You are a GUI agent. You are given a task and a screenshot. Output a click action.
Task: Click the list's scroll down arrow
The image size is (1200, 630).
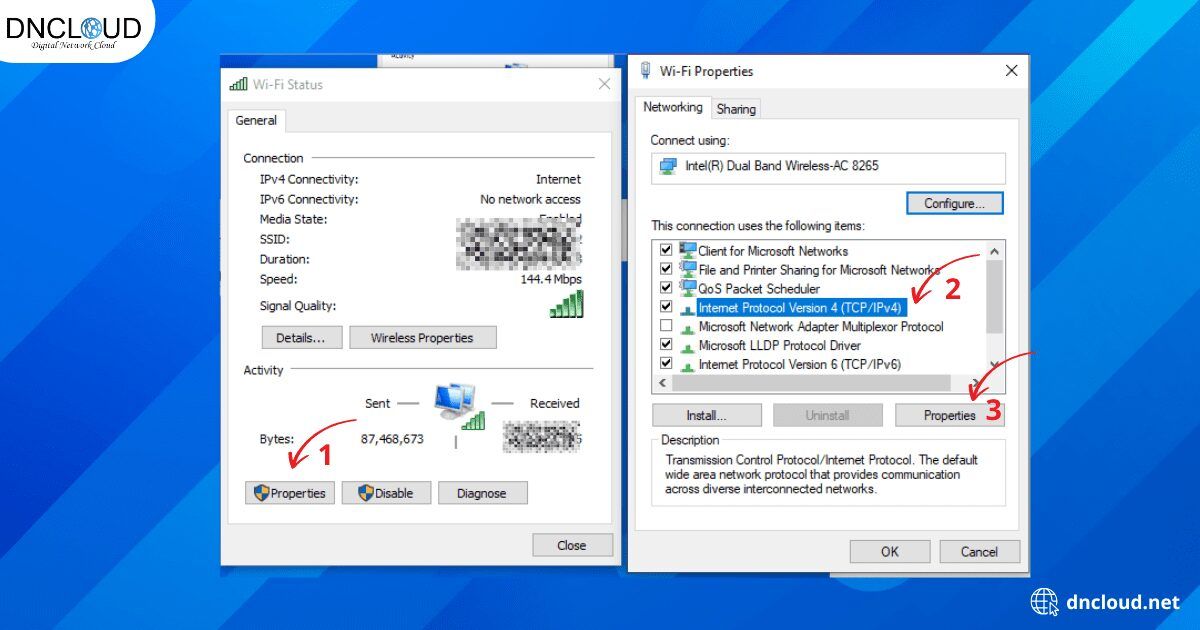tap(994, 365)
